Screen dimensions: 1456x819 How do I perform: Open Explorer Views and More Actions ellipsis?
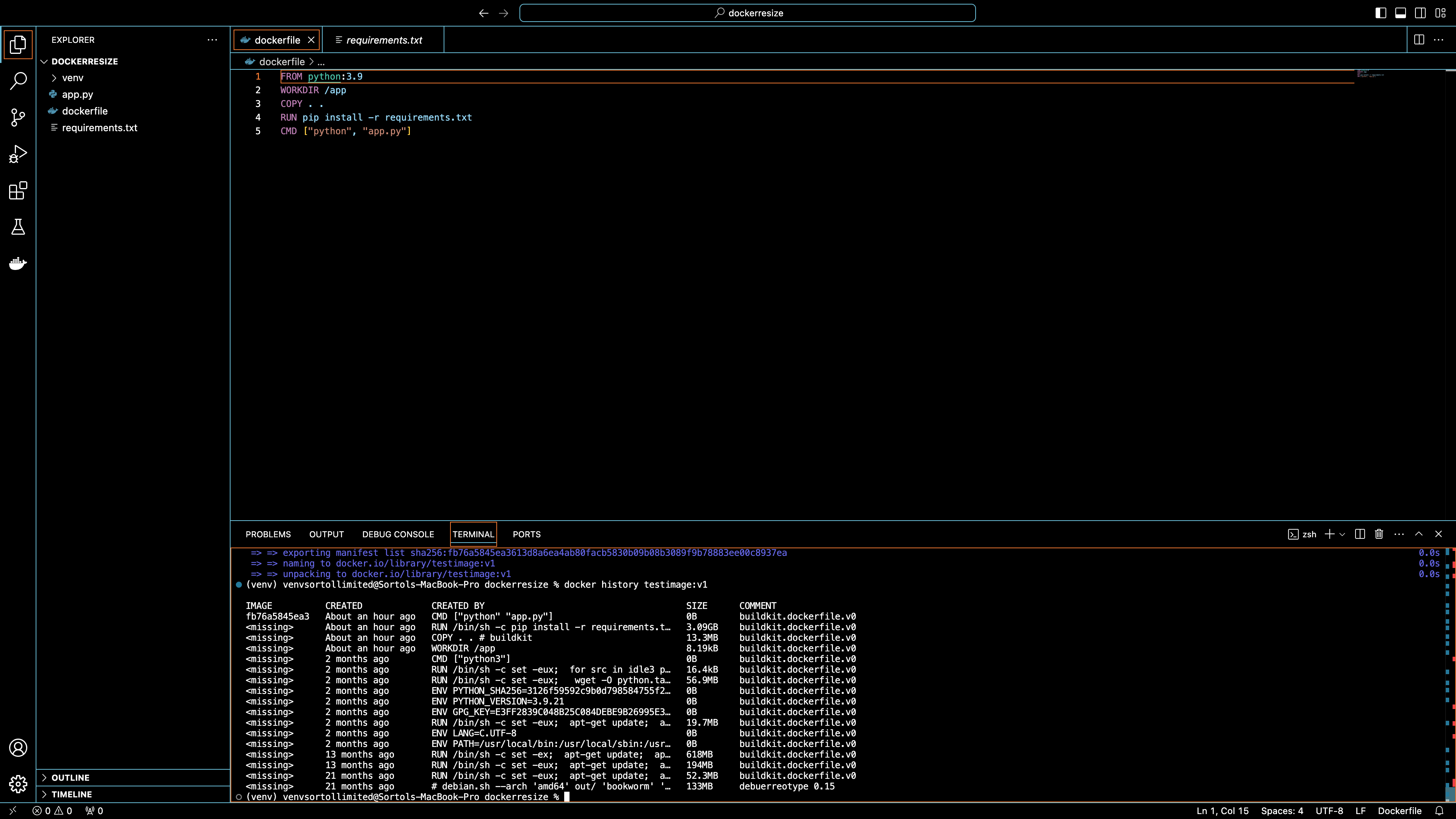tap(212, 39)
